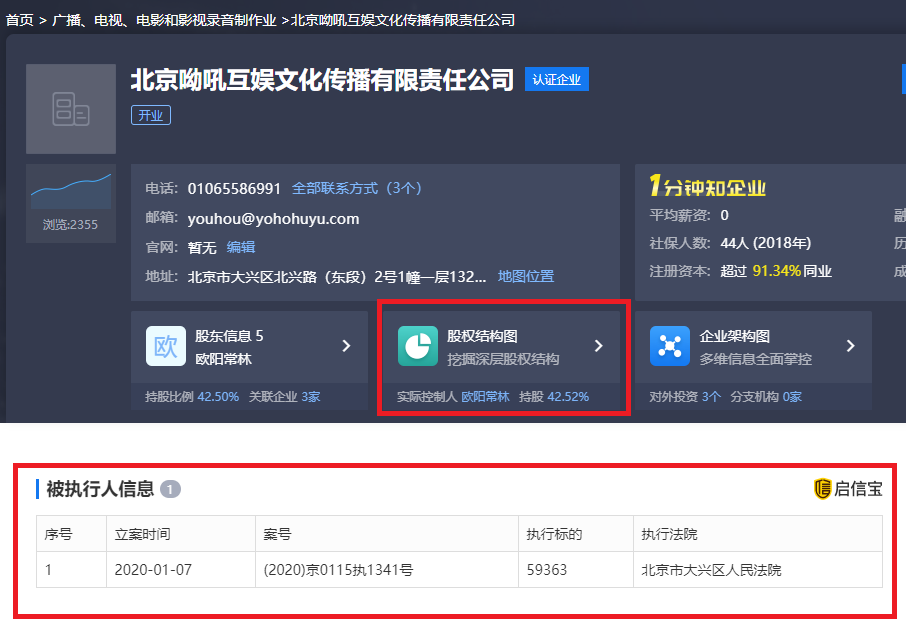Click the 欧 shareholder avatar icon
This screenshot has height=640, width=906.
click(x=166, y=346)
